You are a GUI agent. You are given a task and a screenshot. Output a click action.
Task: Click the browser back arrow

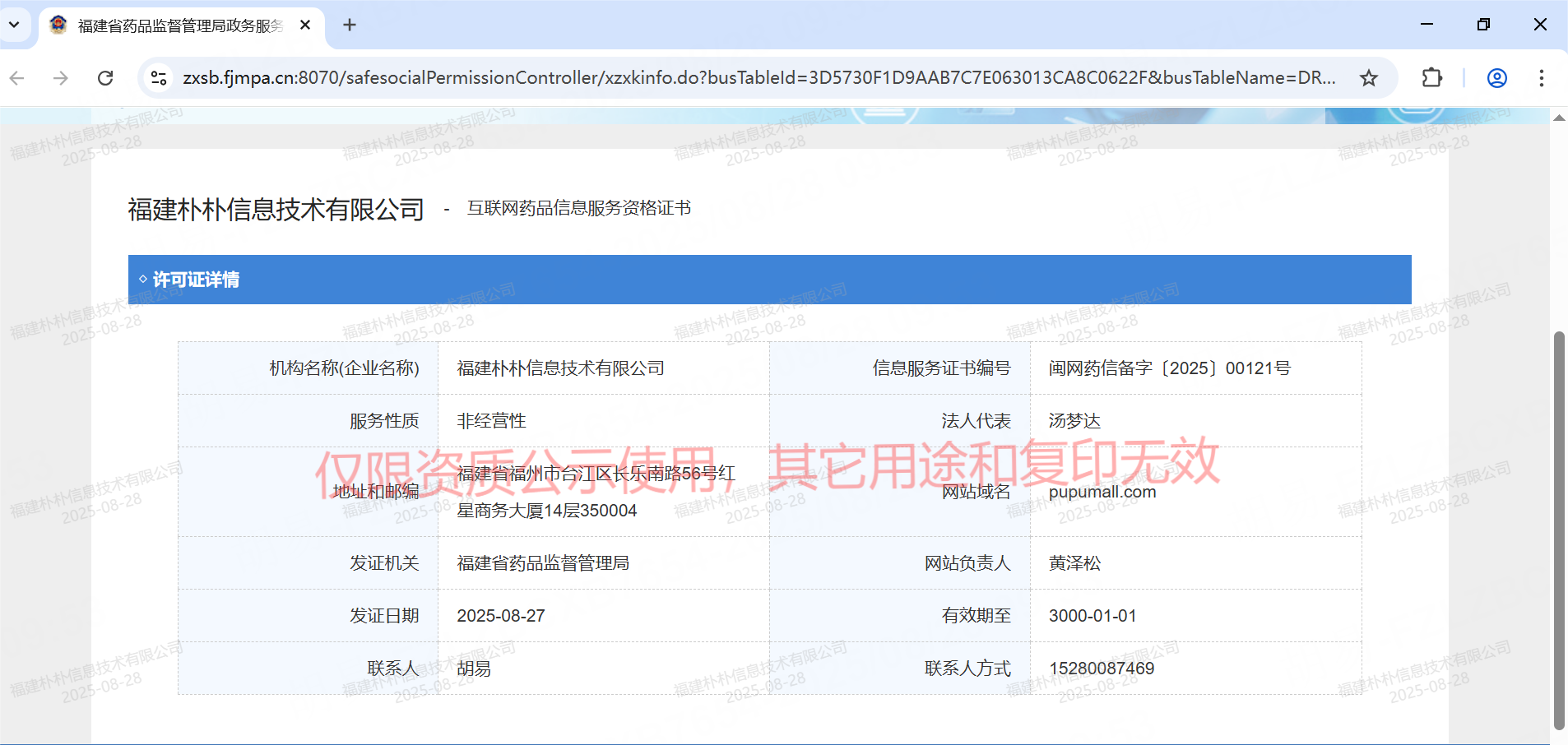point(17,78)
